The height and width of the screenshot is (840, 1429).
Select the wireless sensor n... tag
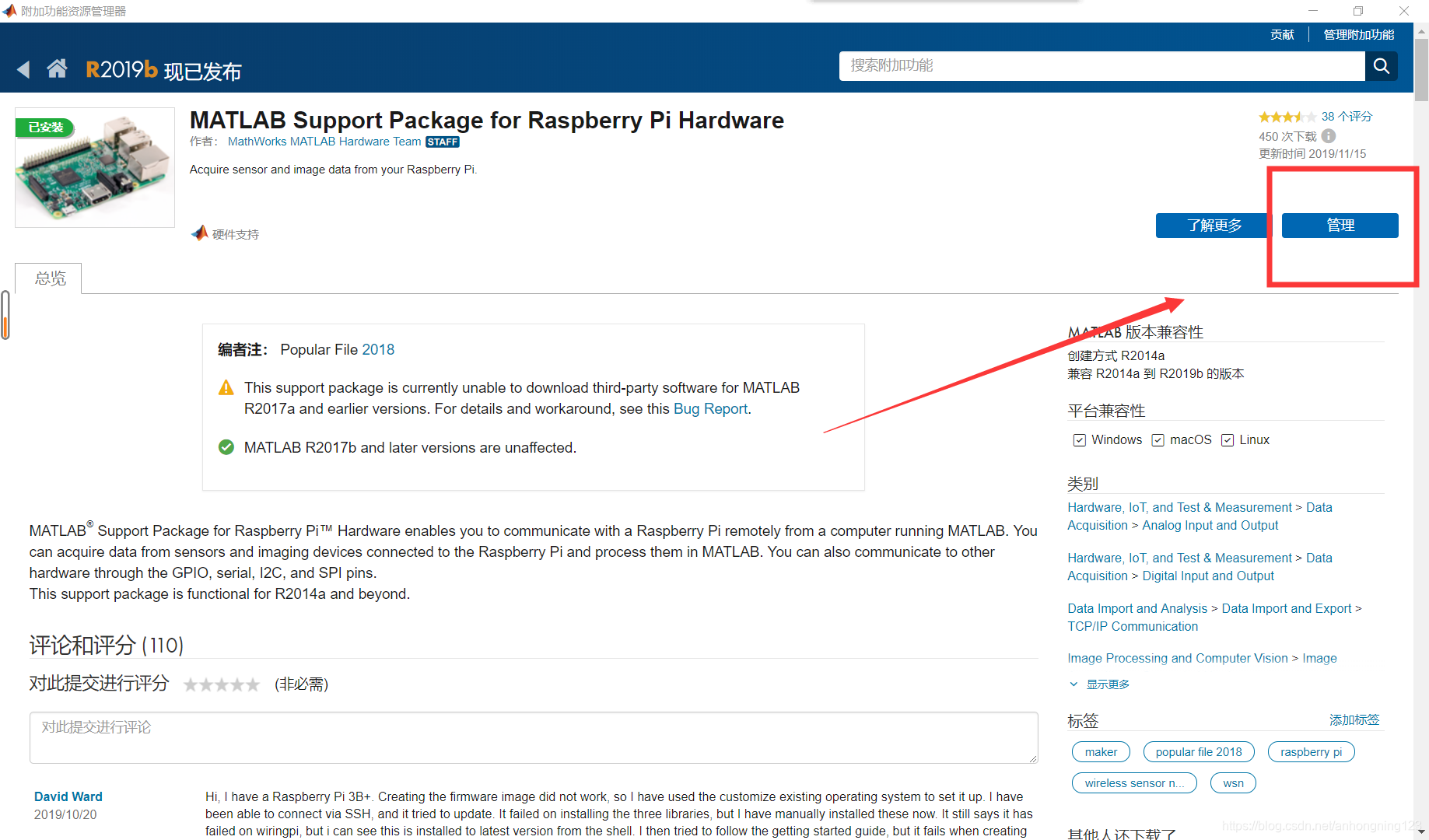pos(1134,783)
